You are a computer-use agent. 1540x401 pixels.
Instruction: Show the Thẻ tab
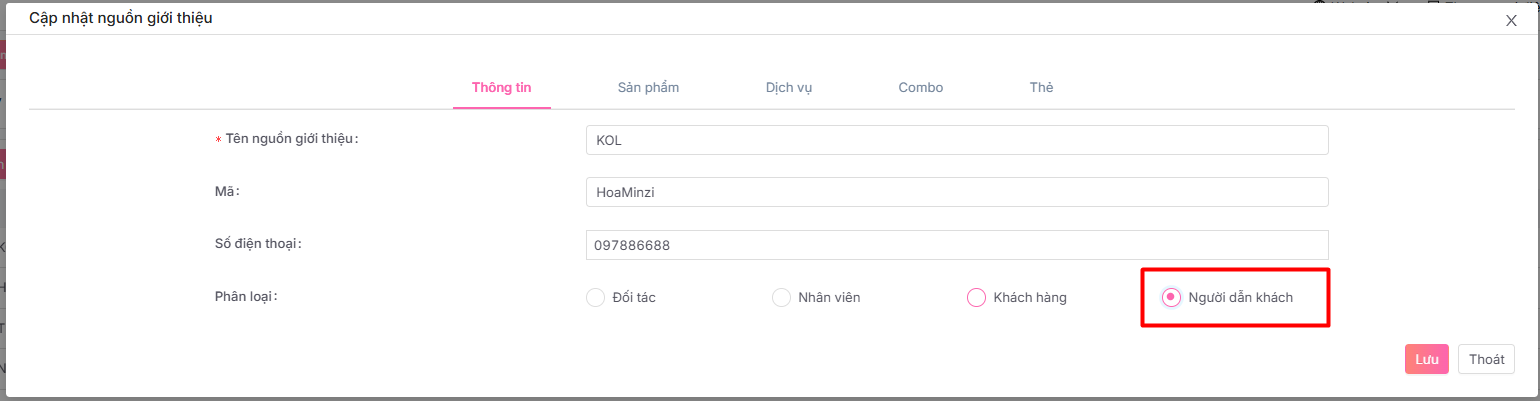[1041, 88]
